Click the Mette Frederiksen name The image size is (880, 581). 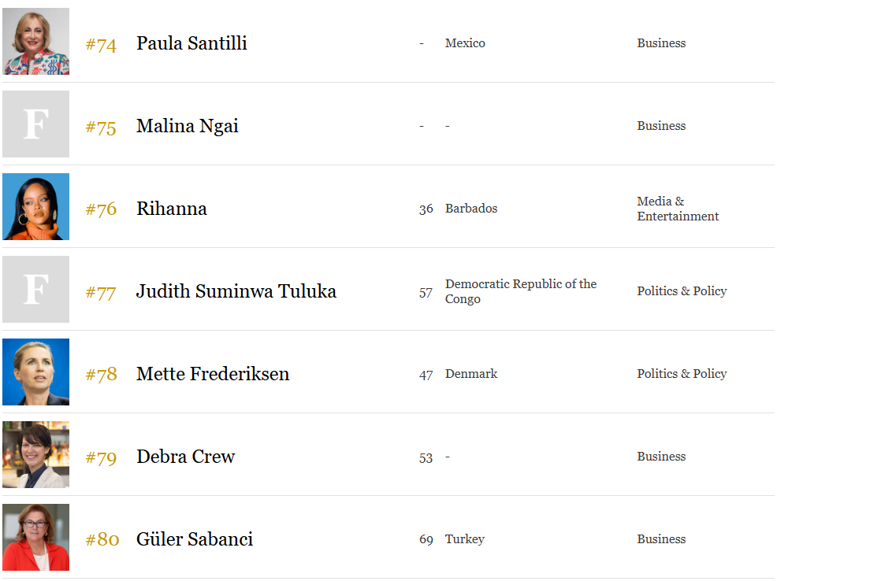pyautogui.click(x=212, y=374)
